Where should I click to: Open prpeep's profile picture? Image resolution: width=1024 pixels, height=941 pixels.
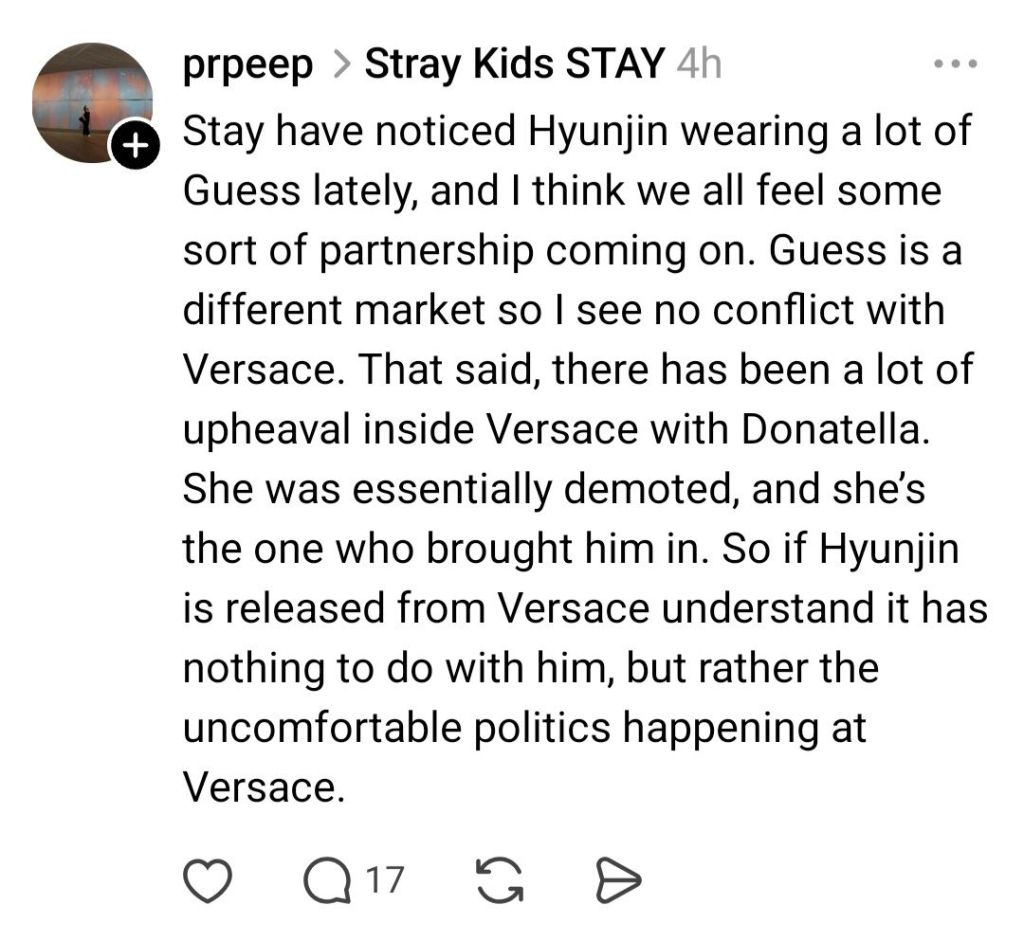[92, 102]
